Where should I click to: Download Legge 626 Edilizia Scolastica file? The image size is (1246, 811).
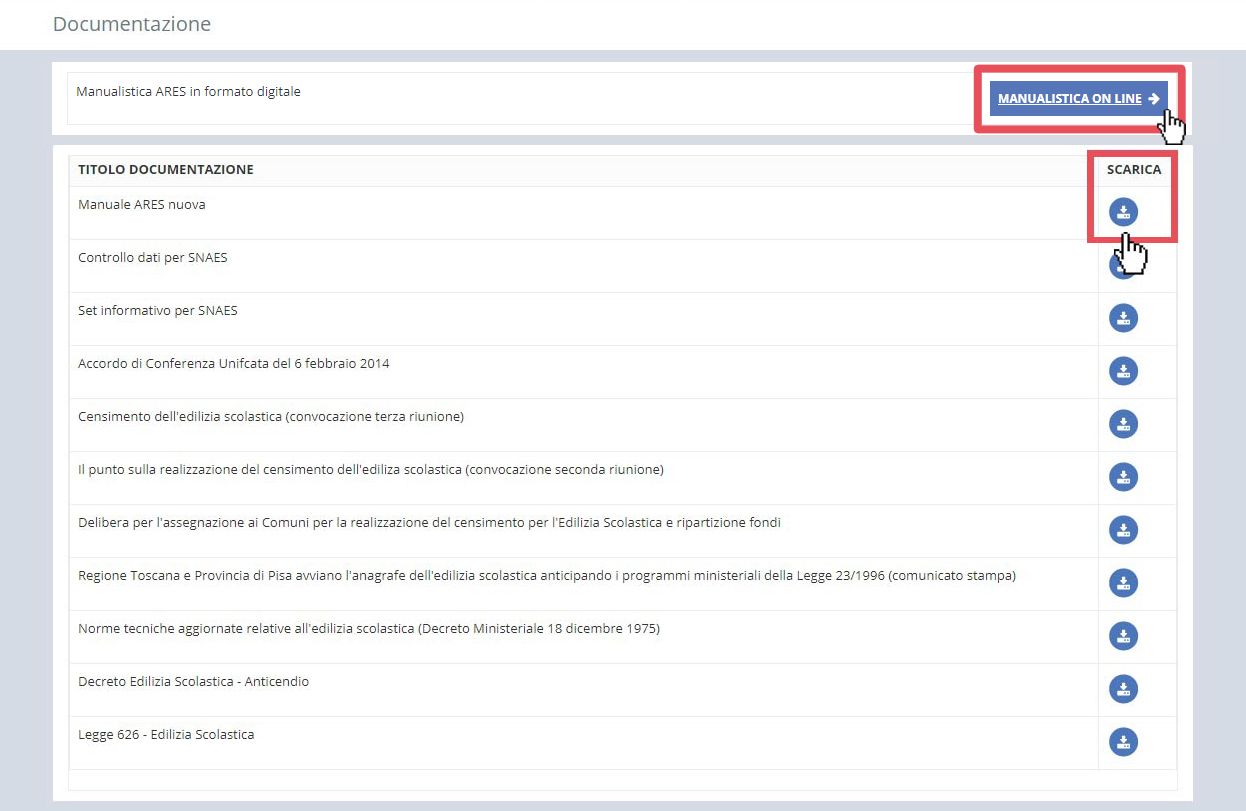(x=1123, y=742)
